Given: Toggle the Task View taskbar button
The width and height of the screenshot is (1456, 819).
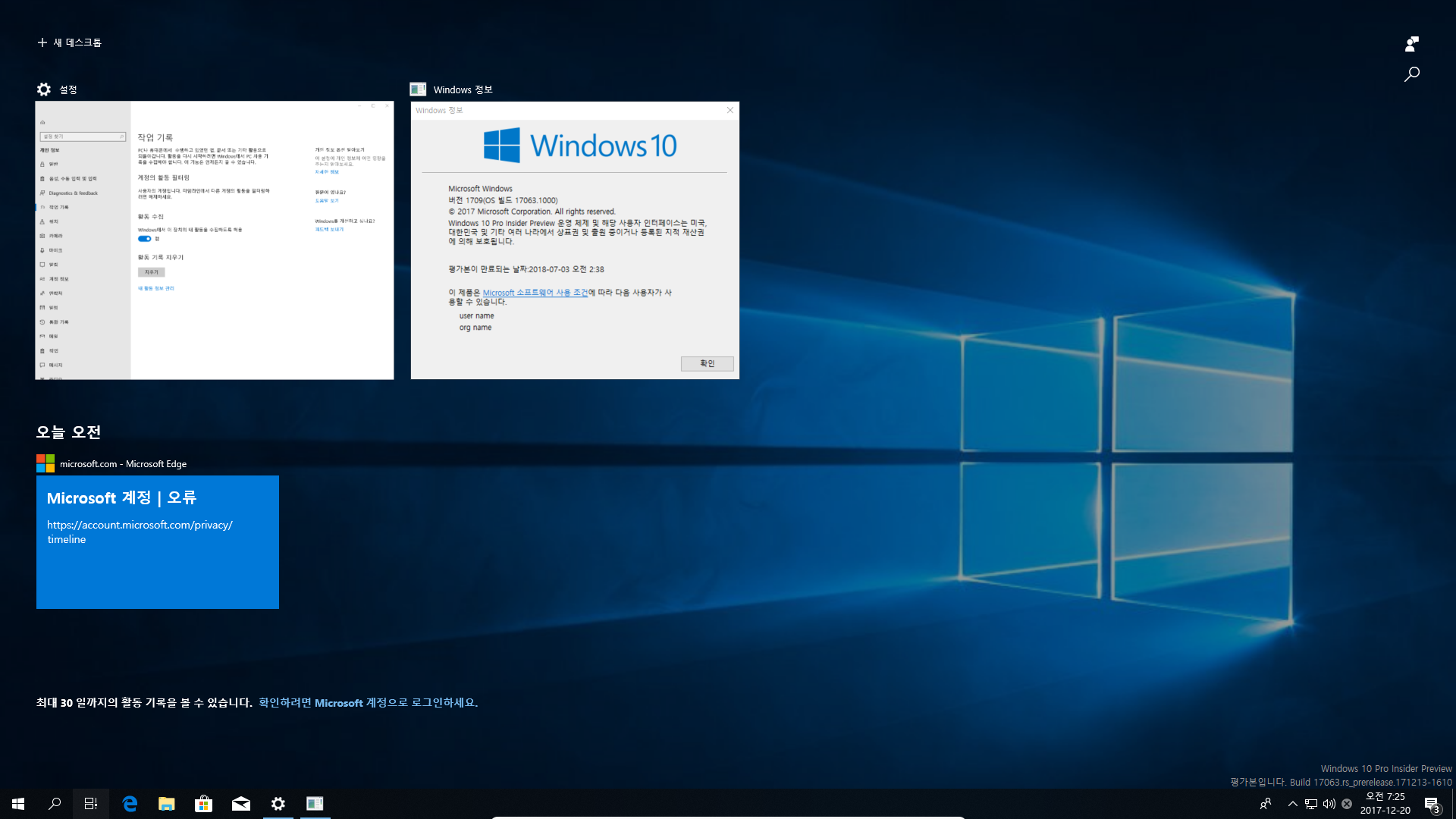Looking at the screenshot, I should click(x=91, y=804).
